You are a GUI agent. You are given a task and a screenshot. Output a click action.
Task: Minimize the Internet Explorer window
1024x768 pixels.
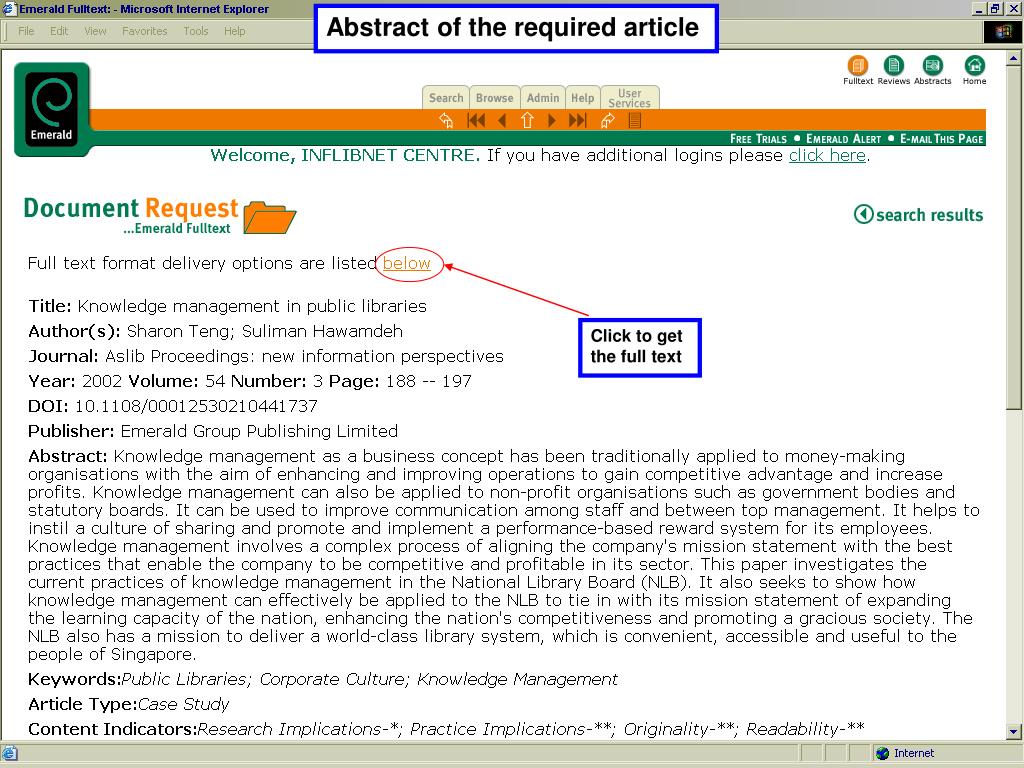[x=979, y=9]
